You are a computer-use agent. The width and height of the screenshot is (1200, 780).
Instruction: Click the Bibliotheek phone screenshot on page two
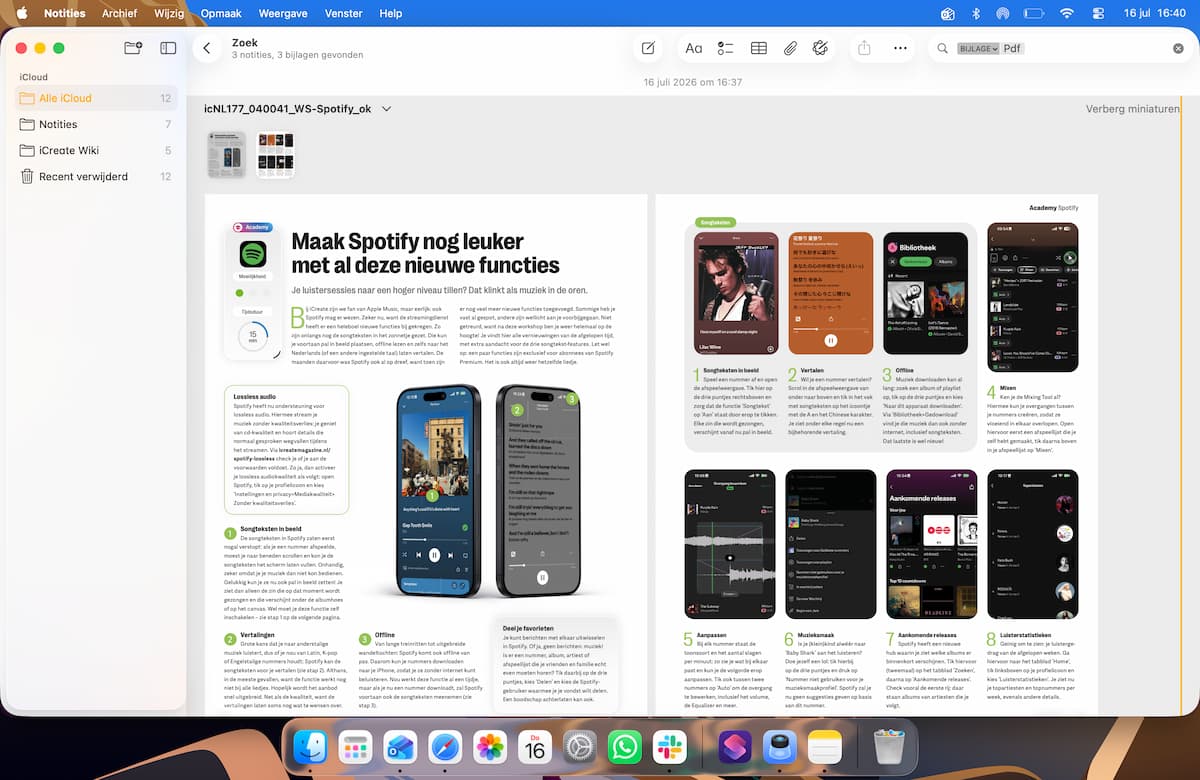tap(925, 293)
